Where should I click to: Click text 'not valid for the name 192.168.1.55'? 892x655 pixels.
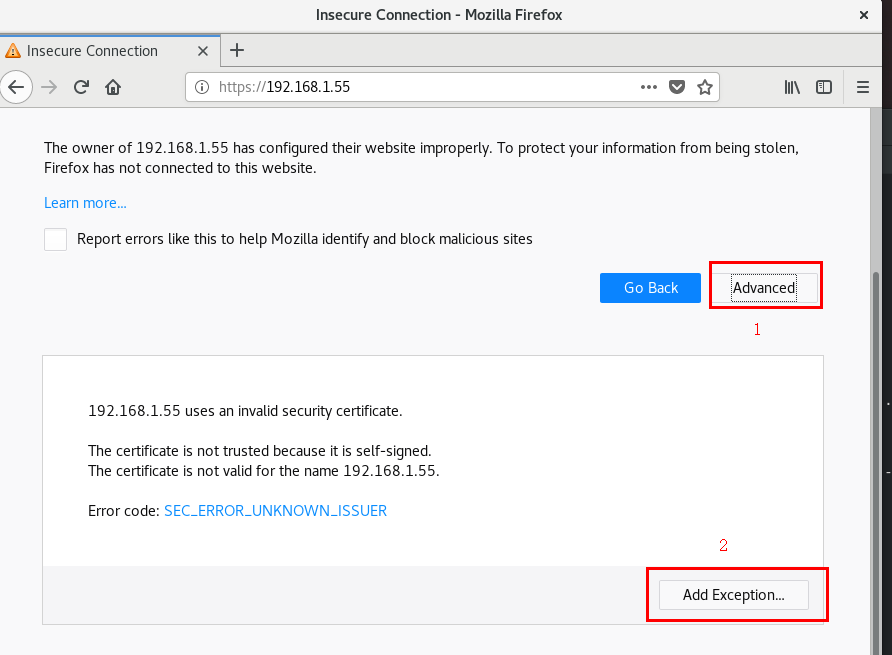pos(316,471)
